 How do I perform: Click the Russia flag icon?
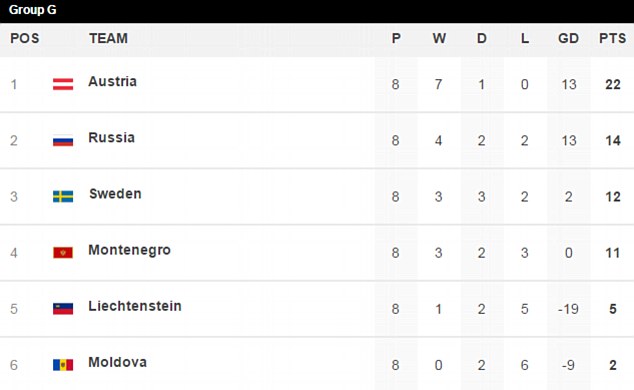pos(63,140)
